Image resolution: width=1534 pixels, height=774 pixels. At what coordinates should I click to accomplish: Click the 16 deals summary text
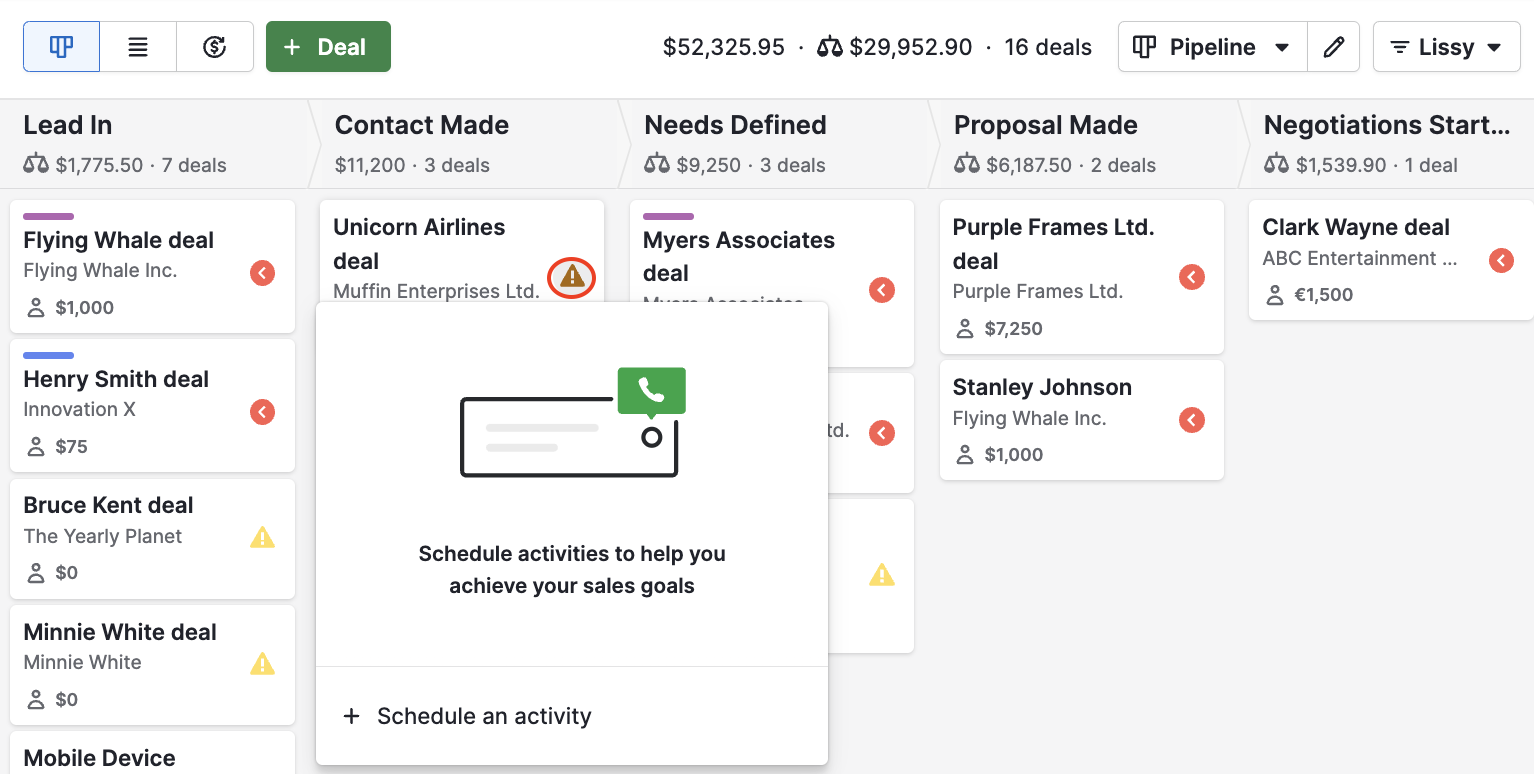click(1047, 46)
